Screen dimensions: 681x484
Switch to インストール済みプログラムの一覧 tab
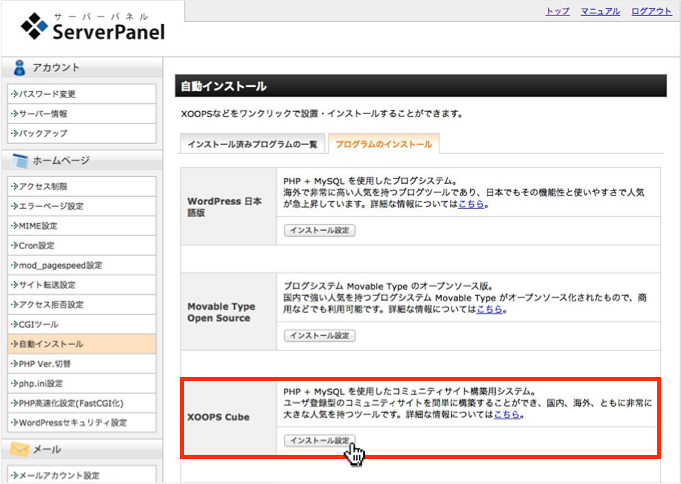coord(252,144)
